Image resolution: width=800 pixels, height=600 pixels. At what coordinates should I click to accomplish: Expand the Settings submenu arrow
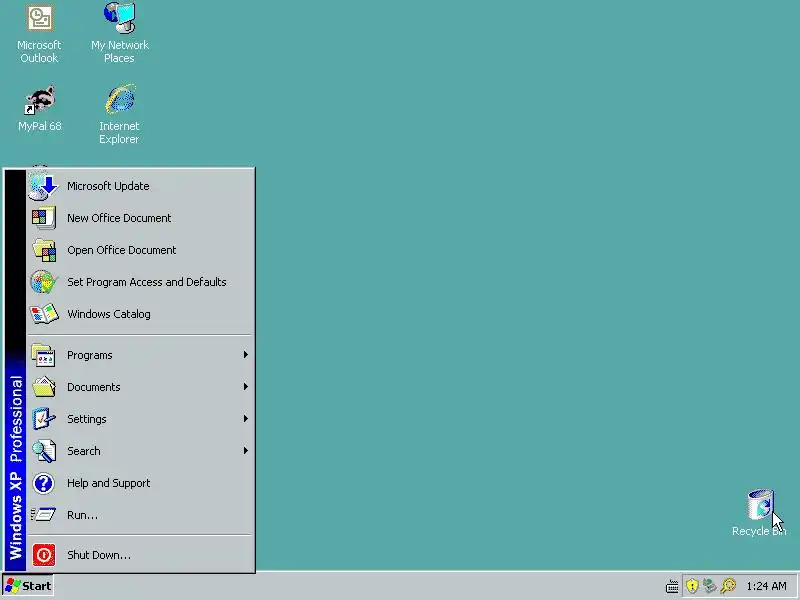(245, 418)
